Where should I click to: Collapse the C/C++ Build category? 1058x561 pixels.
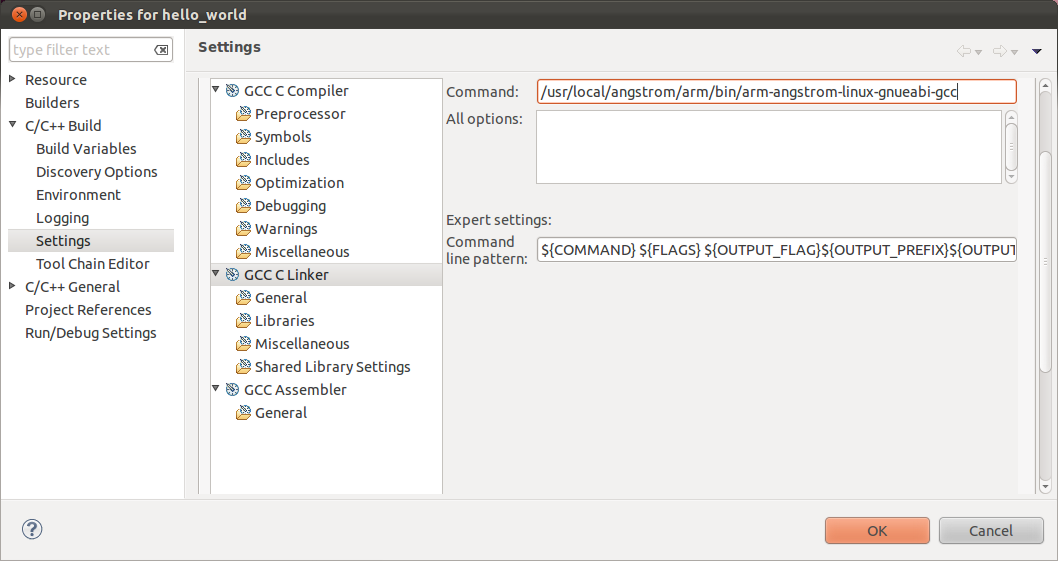click(x=12, y=124)
